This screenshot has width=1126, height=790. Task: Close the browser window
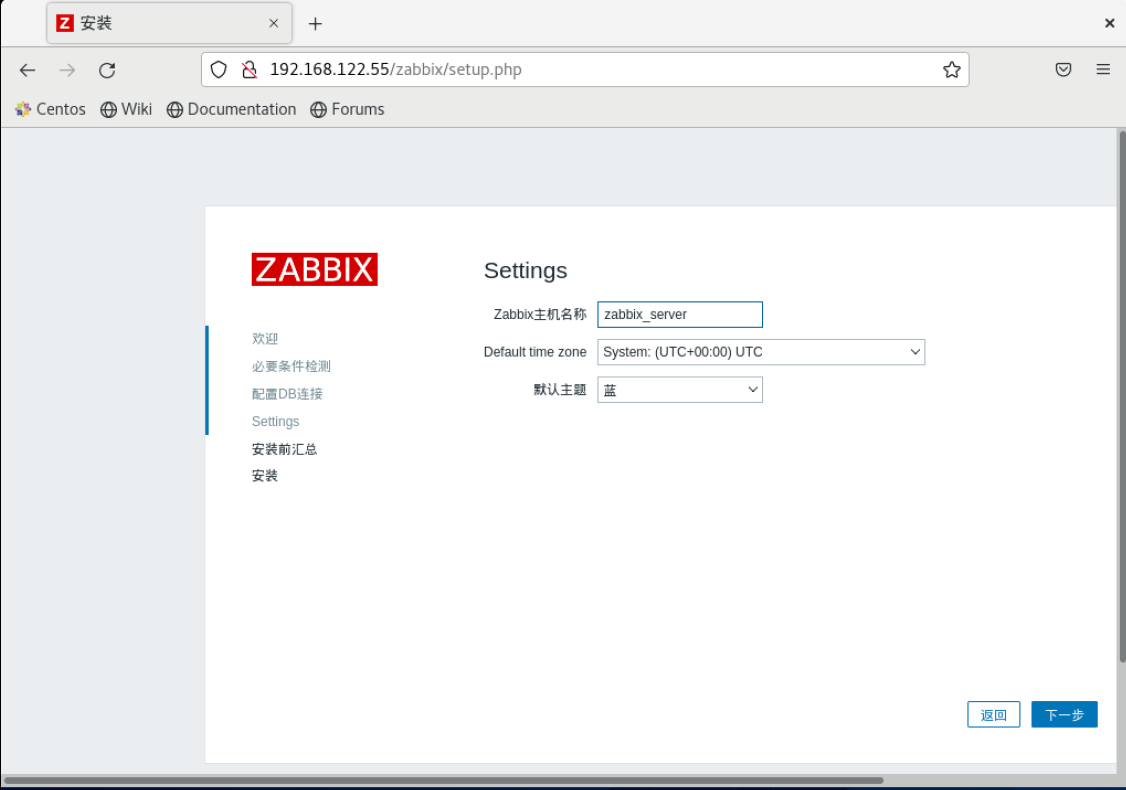click(x=1109, y=23)
